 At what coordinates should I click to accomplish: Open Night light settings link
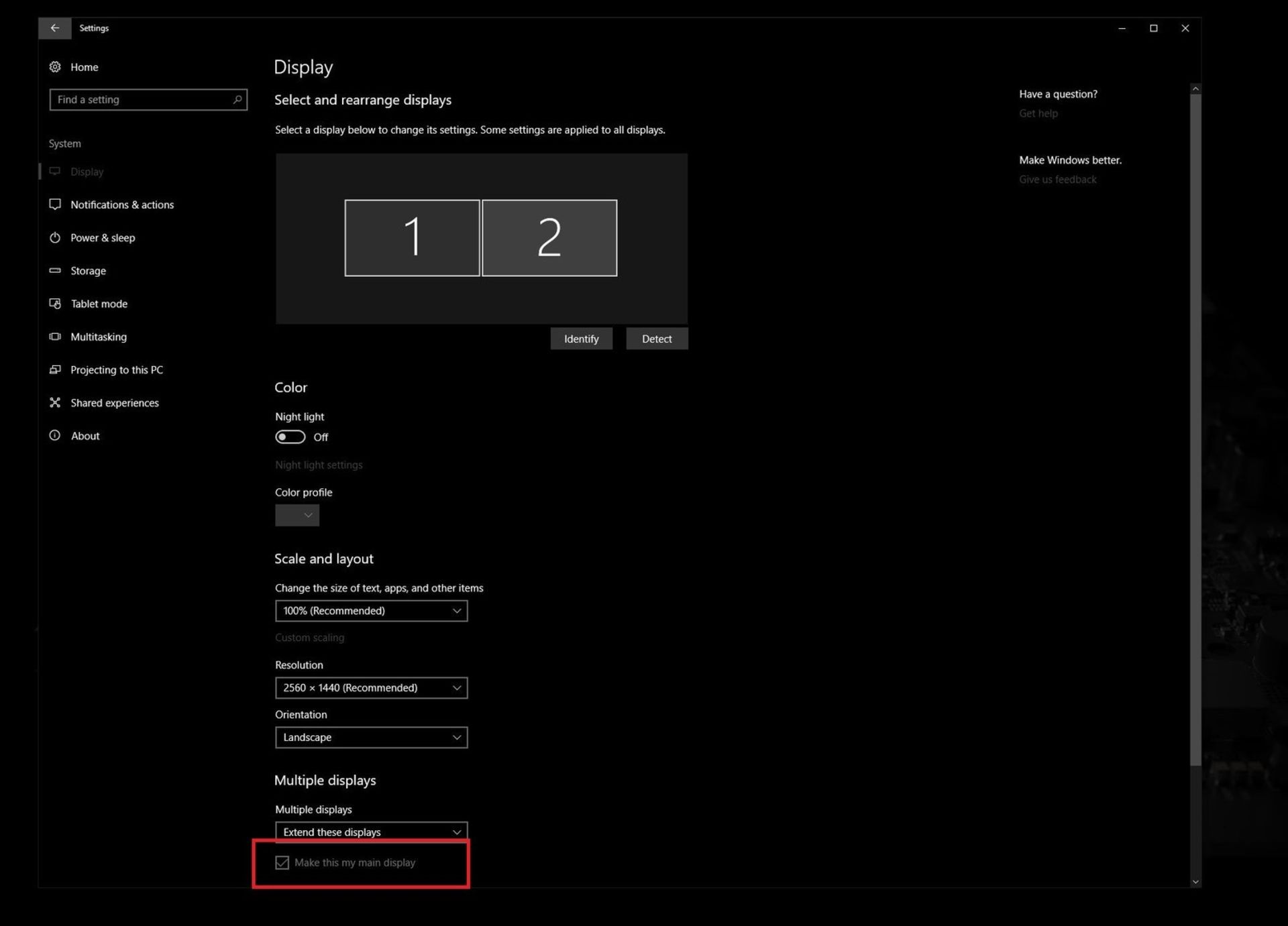pos(319,465)
